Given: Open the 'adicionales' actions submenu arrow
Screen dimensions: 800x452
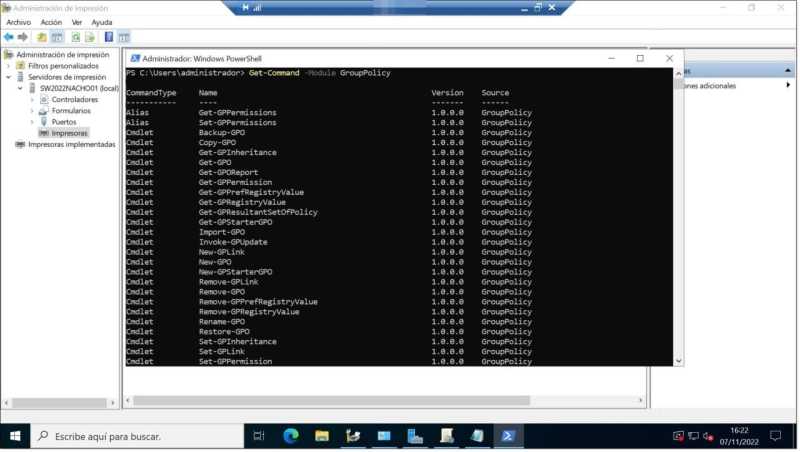Looking at the screenshot, I should click(788, 85).
